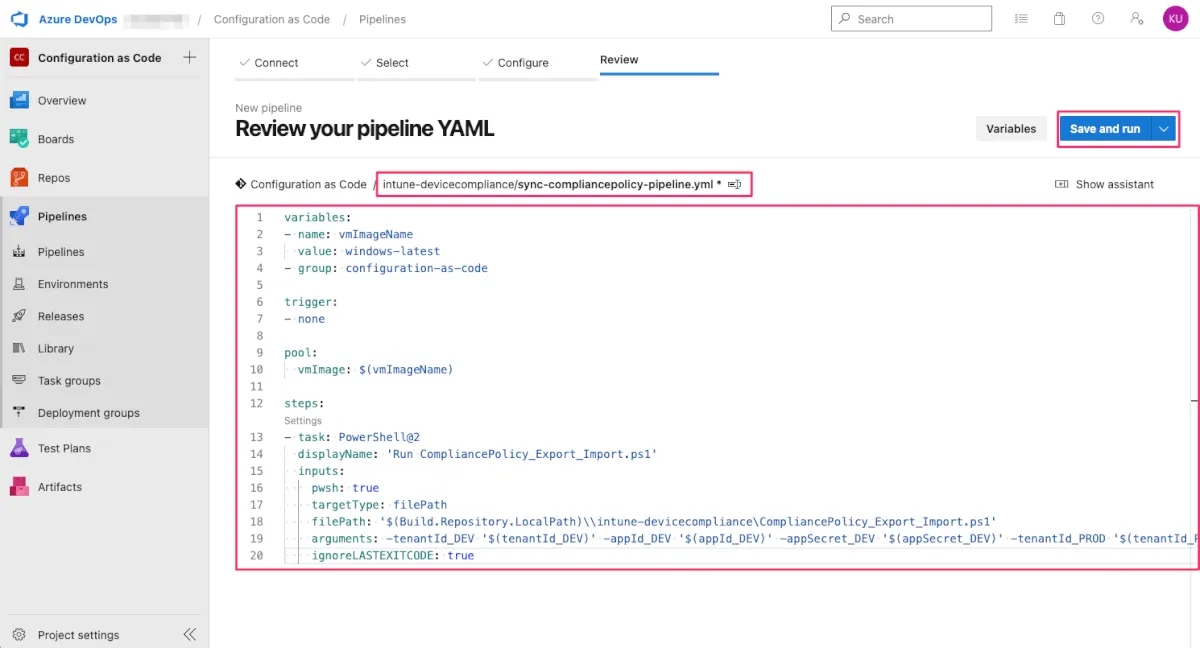This screenshot has height=648, width=1200.
Task: Open the Boards section icon
Action: tap(19, 139)
